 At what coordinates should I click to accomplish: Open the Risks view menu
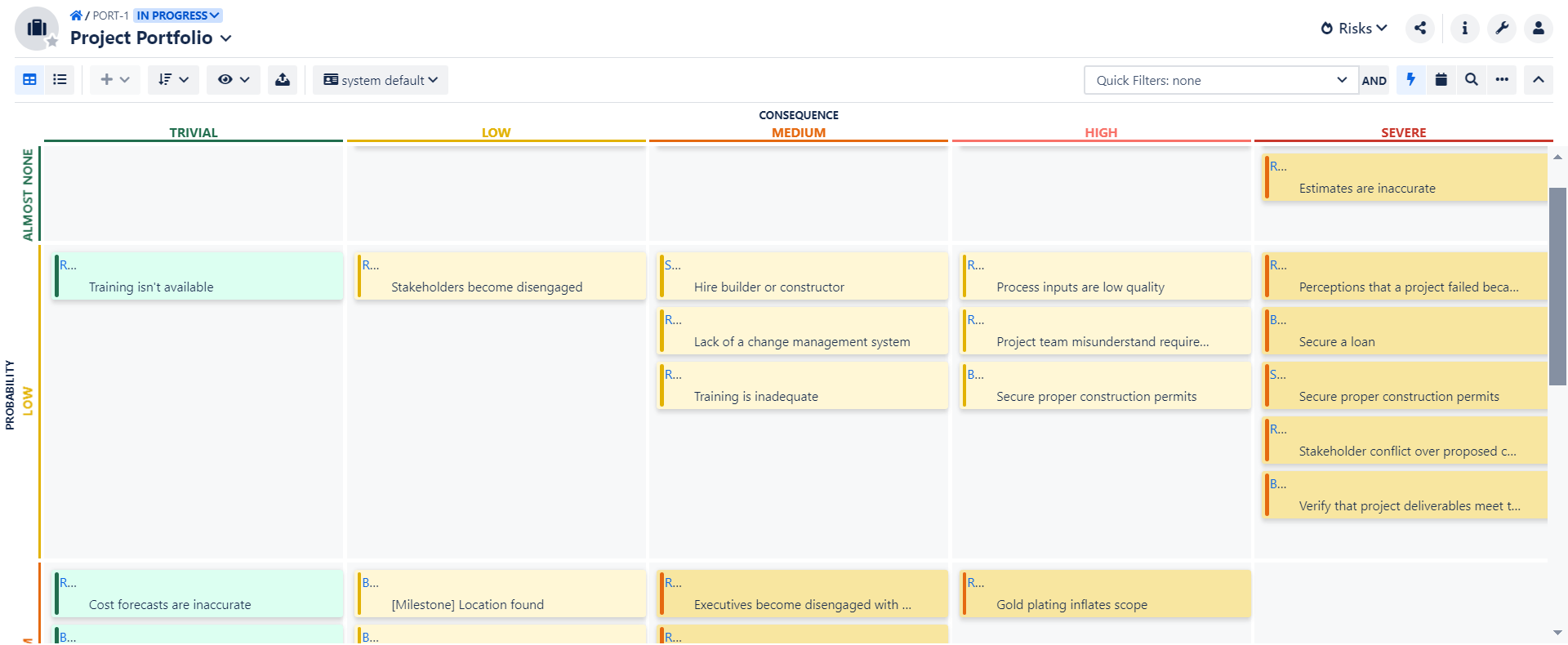(x=1354, y=29)
